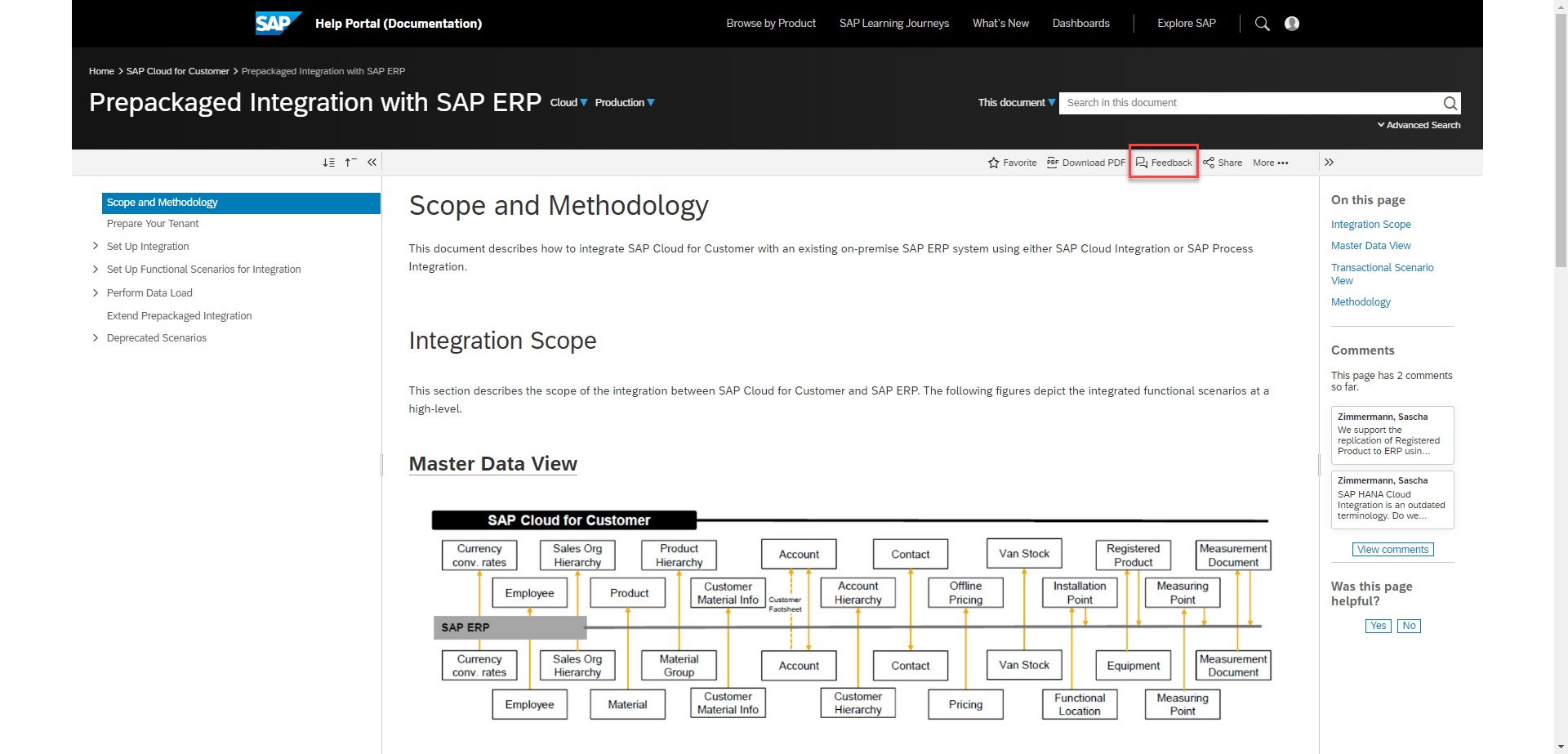The image size is (1568, 754).
Task: Select Scope and Methodology in sidebar
Action: tap(241, 203)
